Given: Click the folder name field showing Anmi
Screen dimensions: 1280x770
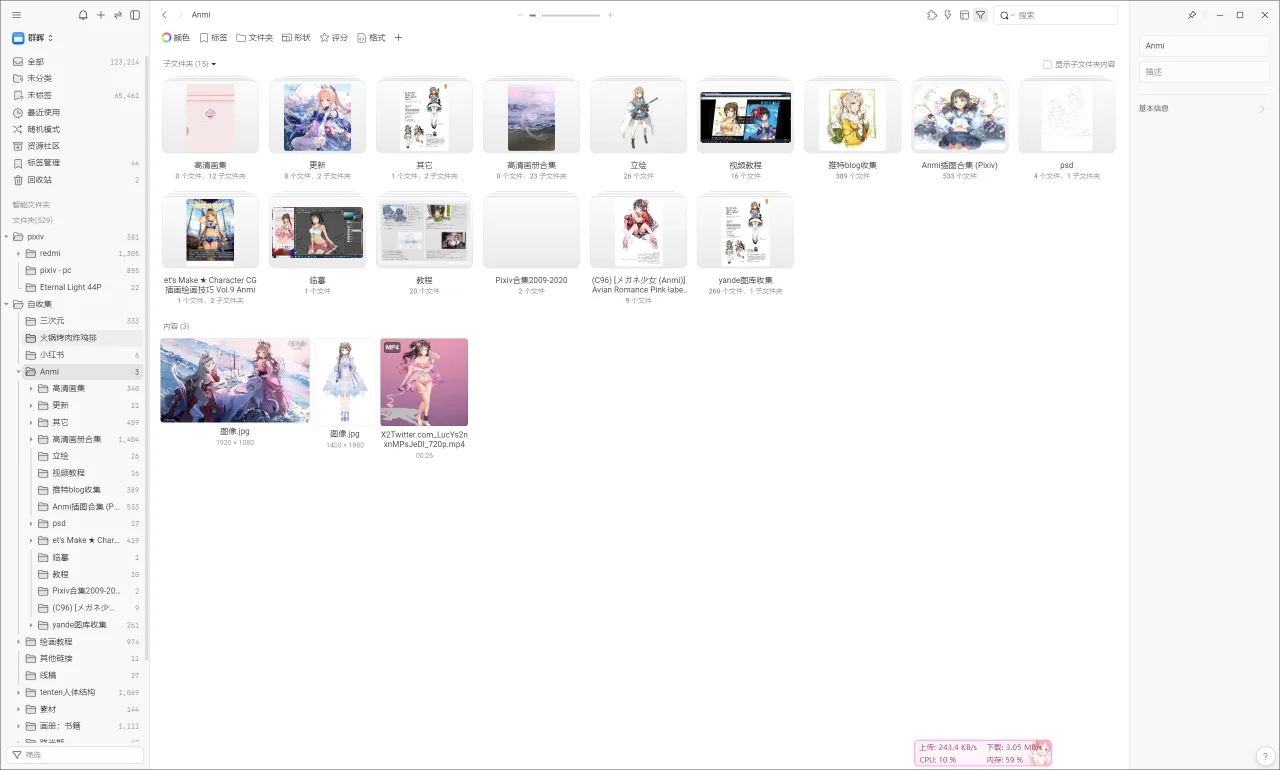Looking at the screenshot, I should click(x=1204, y=46).
